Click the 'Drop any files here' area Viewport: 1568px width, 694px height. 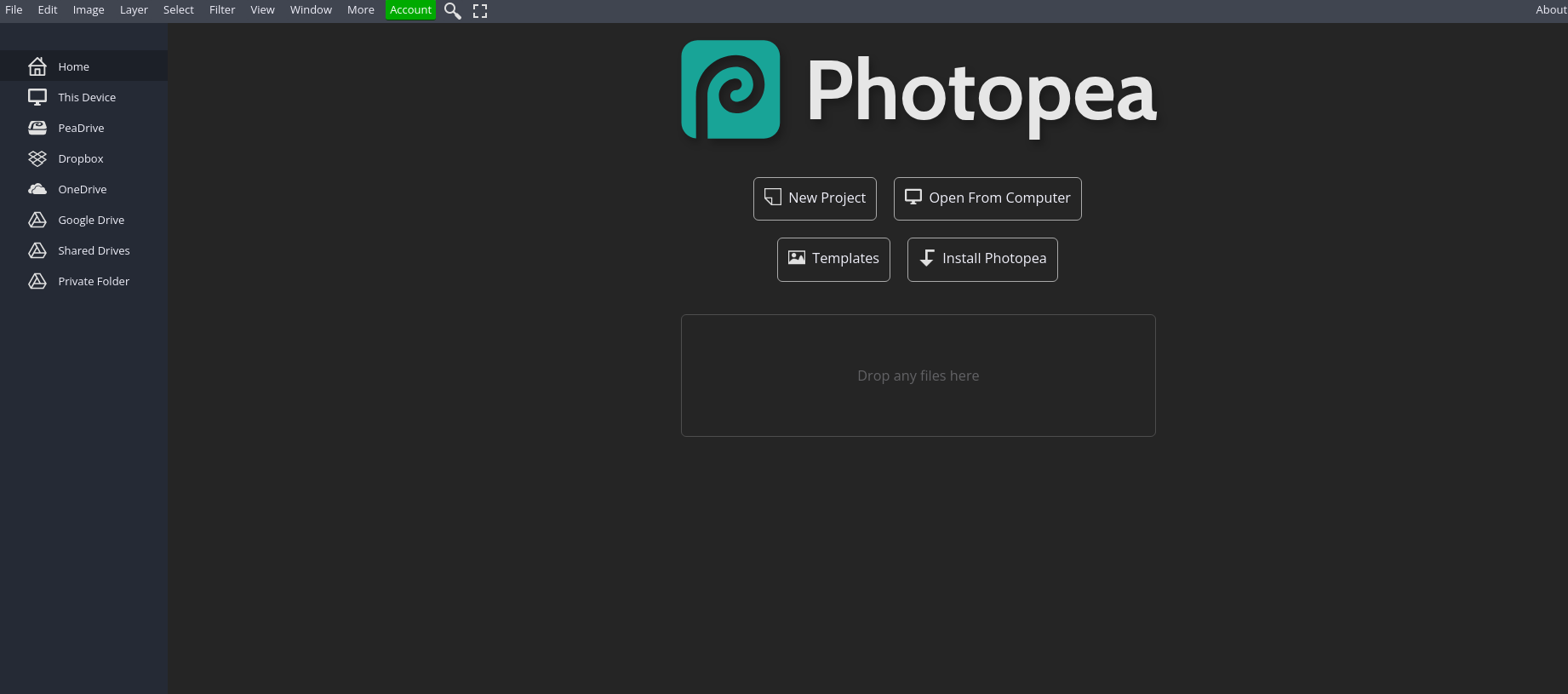click(918, 376)
